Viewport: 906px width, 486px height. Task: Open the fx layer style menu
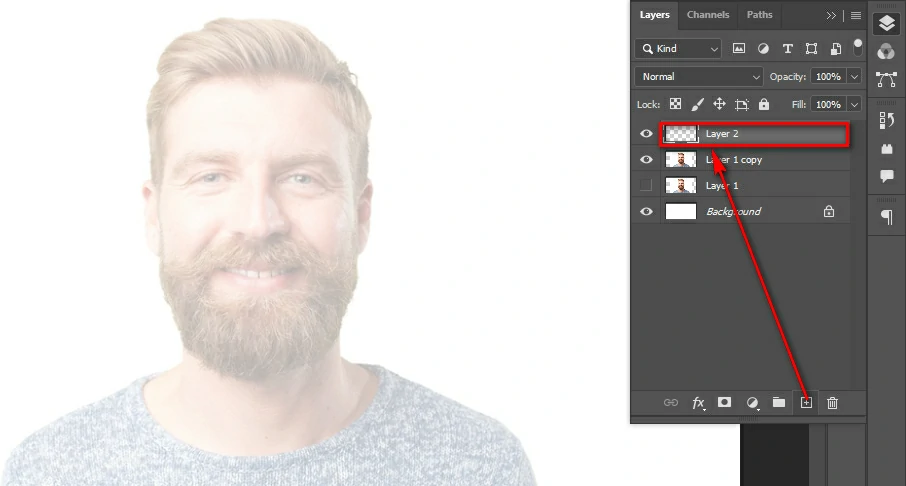pyautogui.click(x=699, y=403)
